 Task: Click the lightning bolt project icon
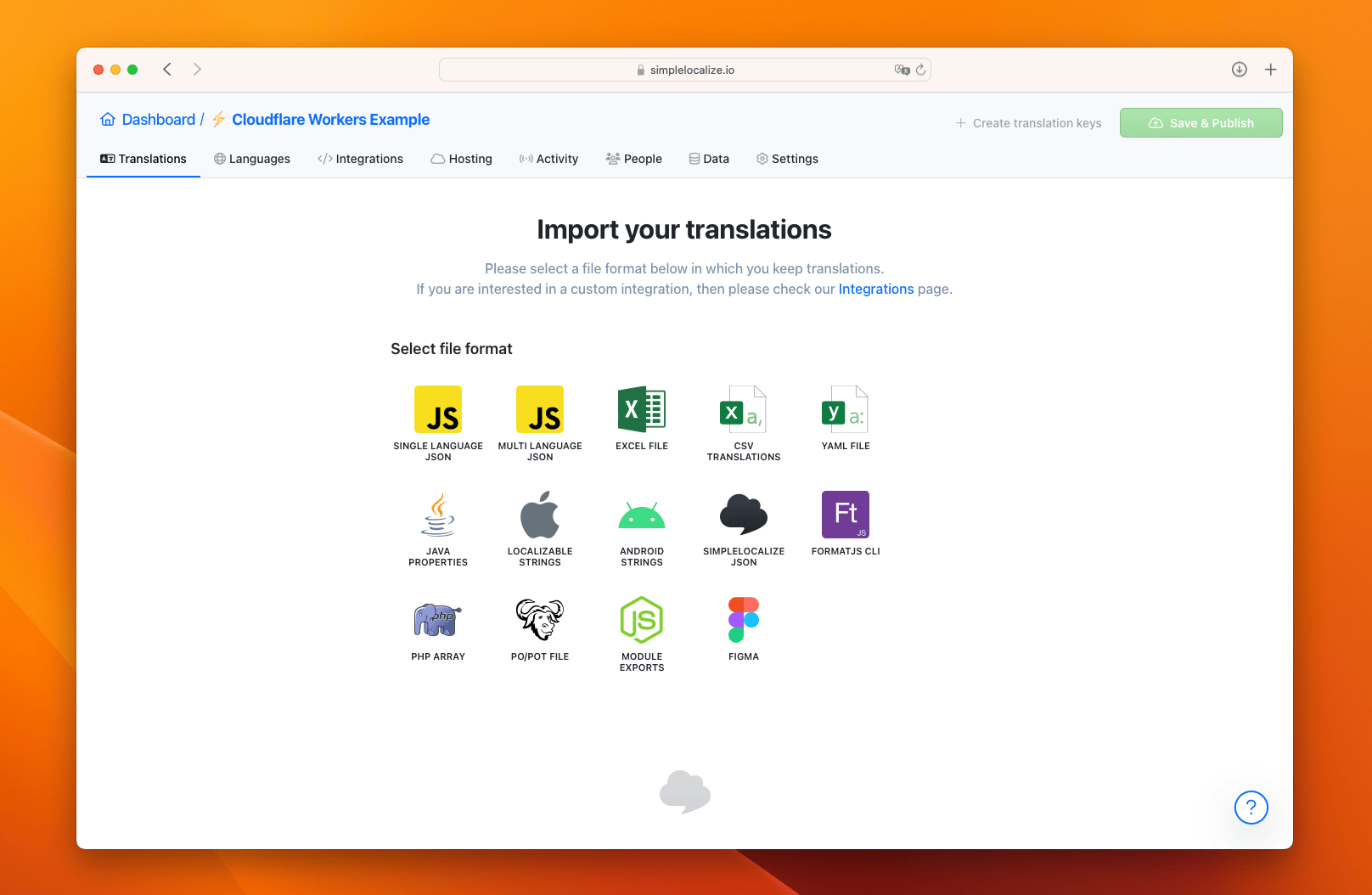click(218, 120)
